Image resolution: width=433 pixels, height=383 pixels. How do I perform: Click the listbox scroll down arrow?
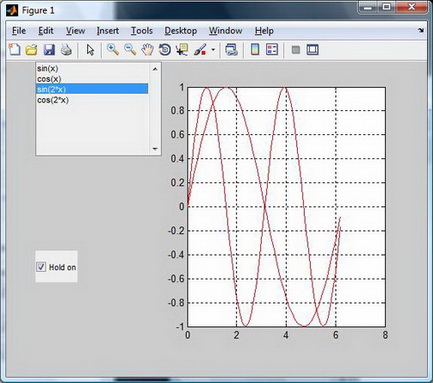pos(155,149)
